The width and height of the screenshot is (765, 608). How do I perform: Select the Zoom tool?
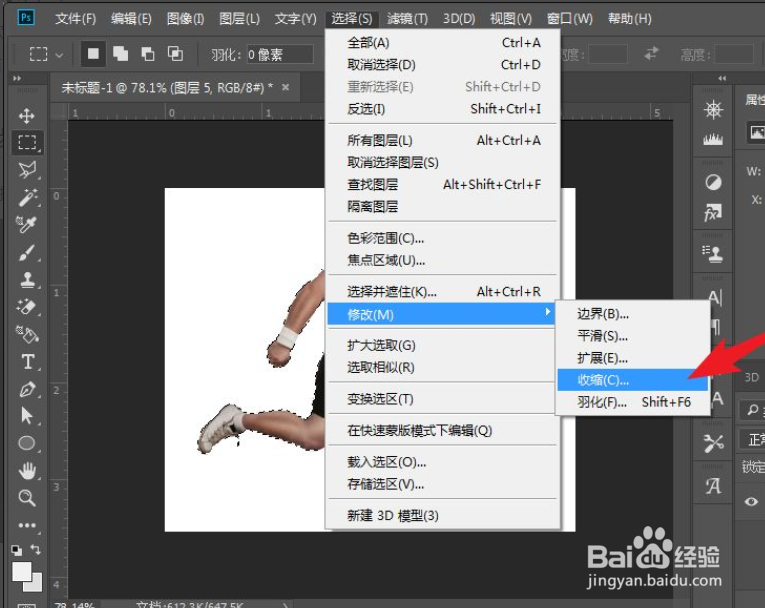(26, 498)
